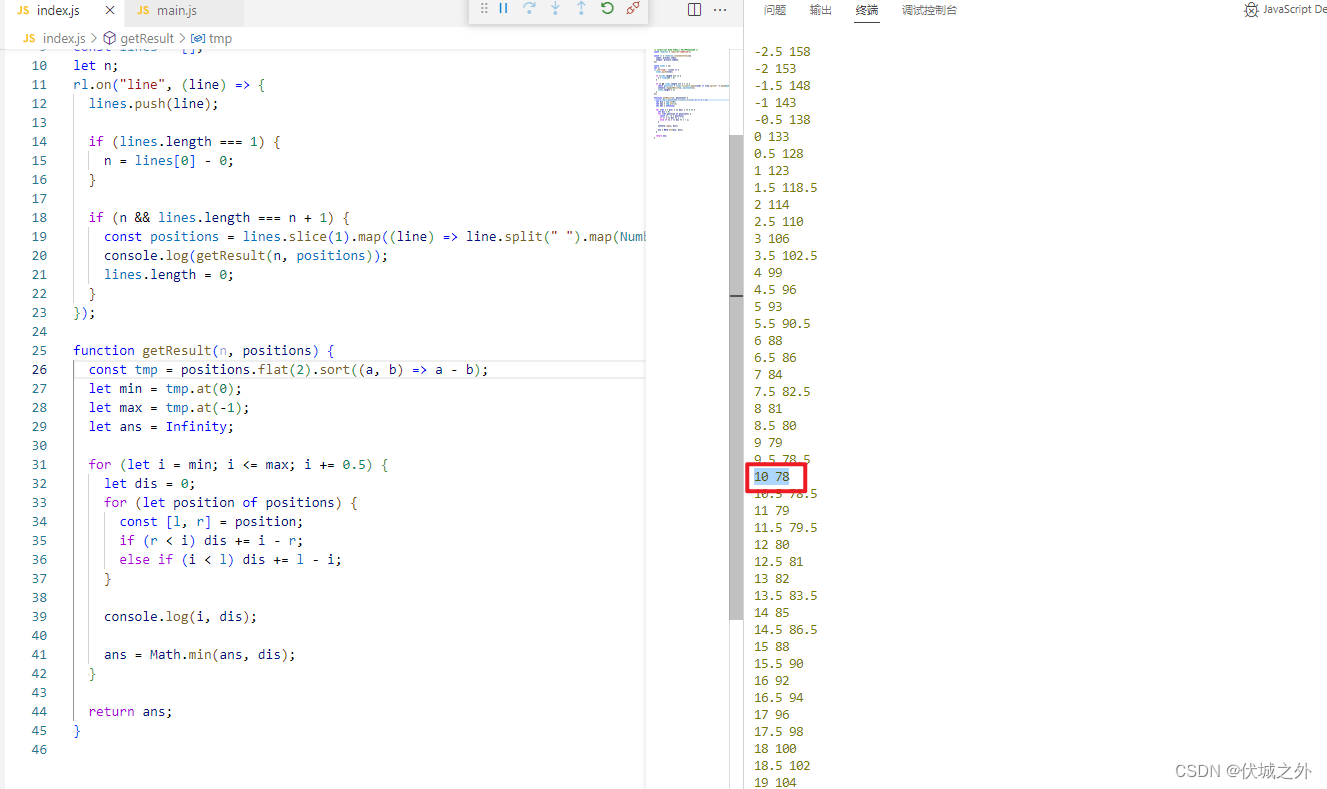Viewport: 1327px width, 789px height.
Task: Select the 终端 panel tab
Action: click(867, 10)
